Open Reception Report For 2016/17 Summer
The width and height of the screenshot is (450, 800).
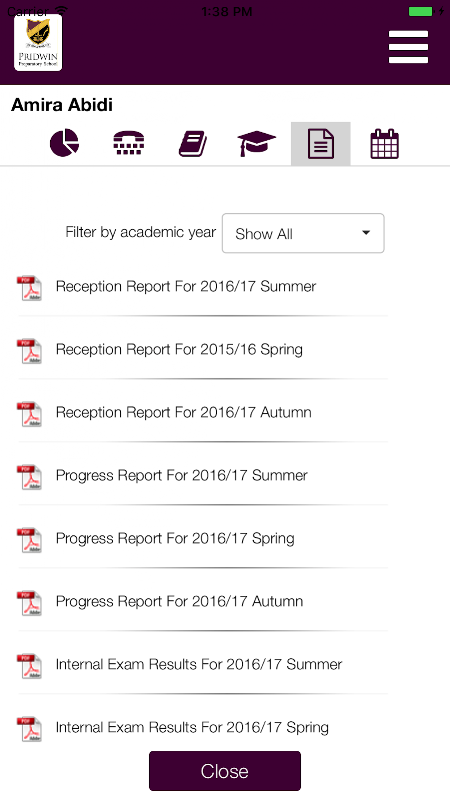click(186, 287)
